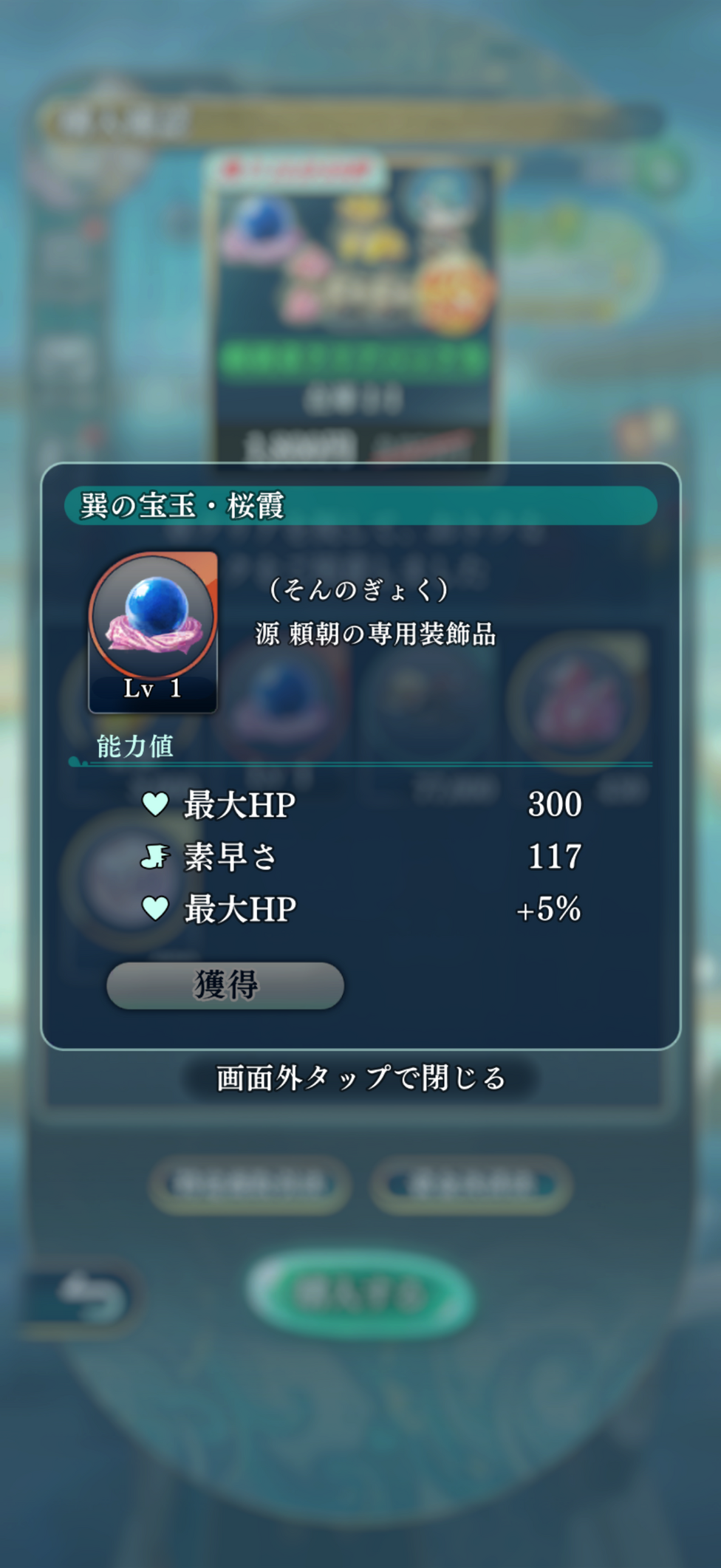721x1568 pixels.
Task: Tap the 117 speed value
Action: pos(555,857)
